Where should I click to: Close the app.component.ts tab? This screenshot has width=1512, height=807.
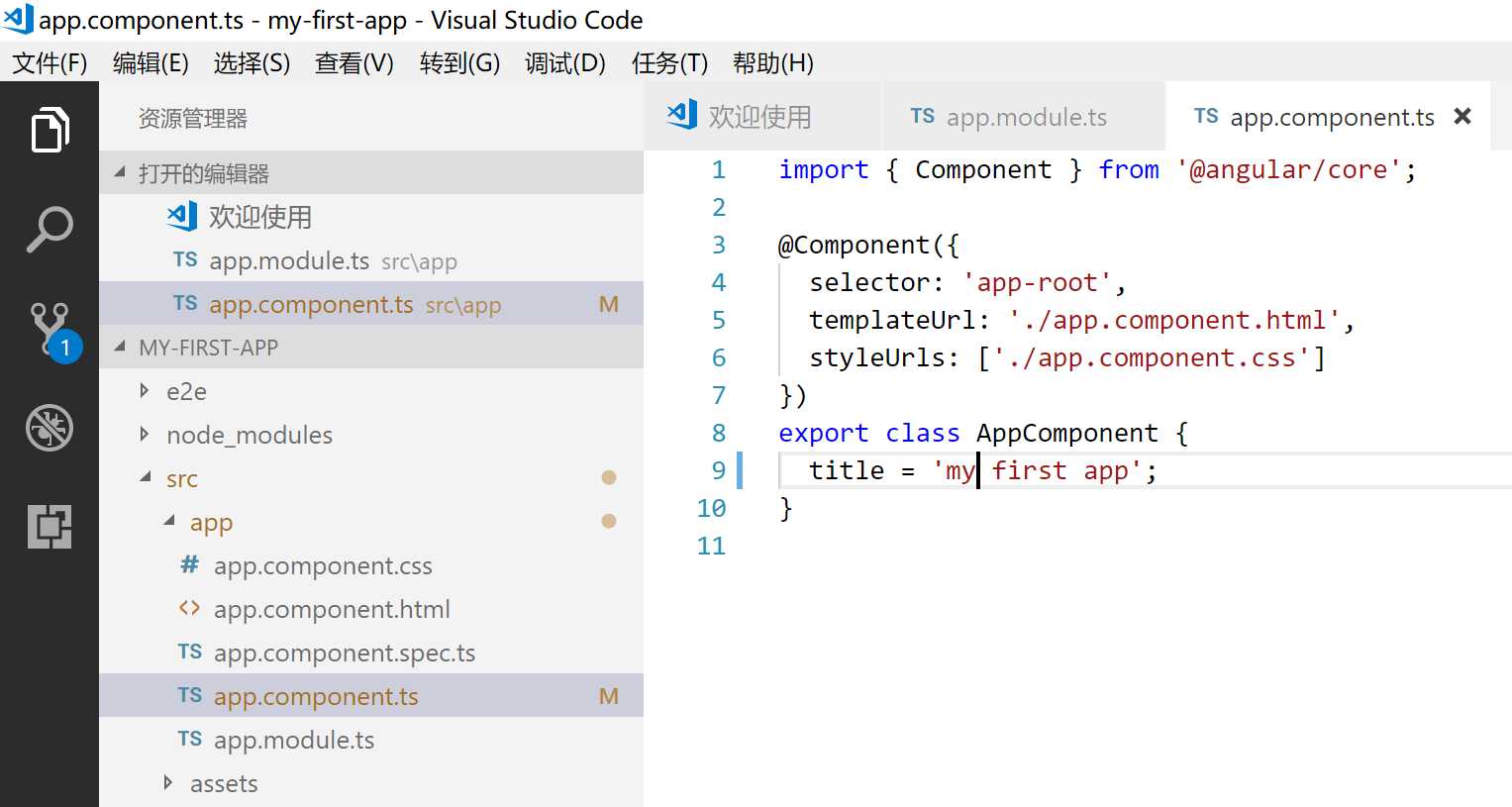click(x=1462, y=116)
